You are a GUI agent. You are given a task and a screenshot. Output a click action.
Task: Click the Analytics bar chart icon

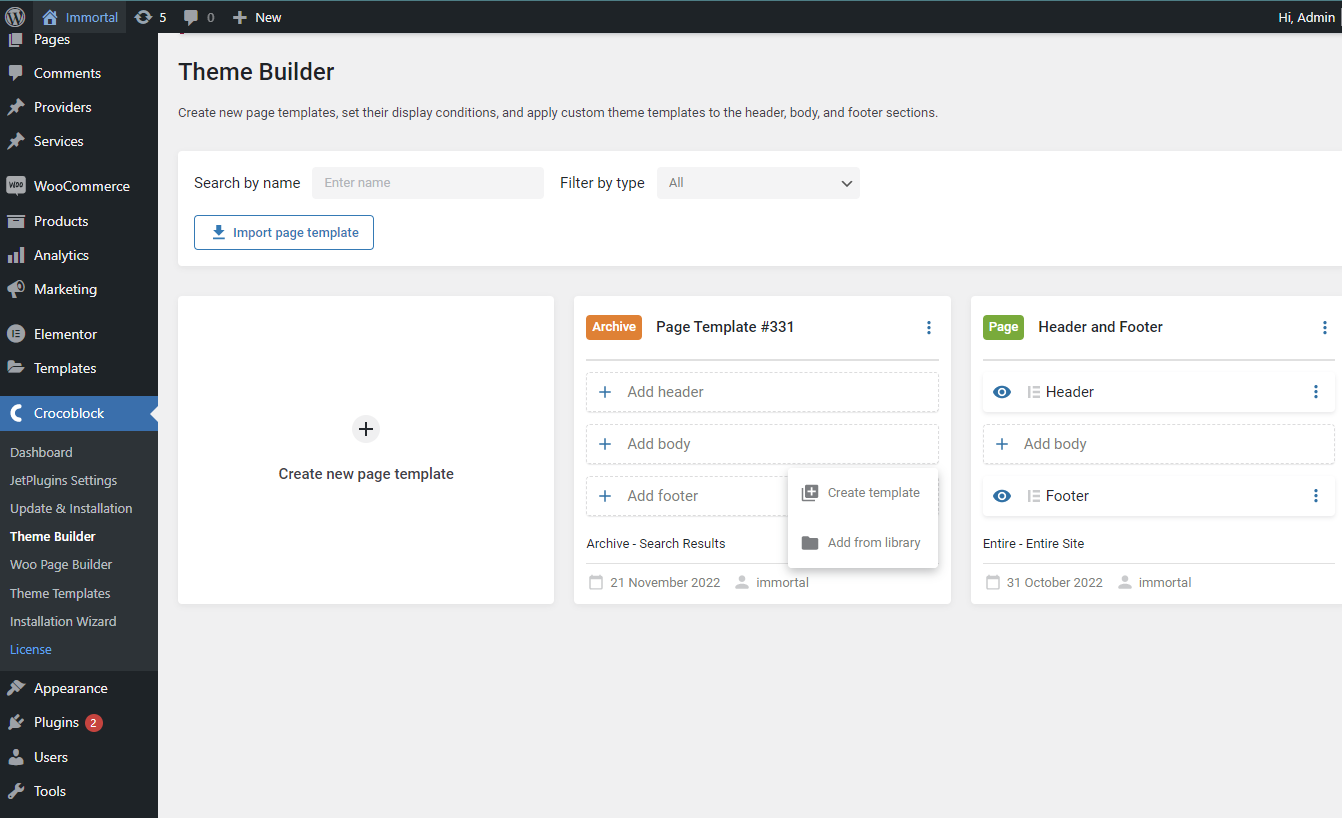(16, 255)
